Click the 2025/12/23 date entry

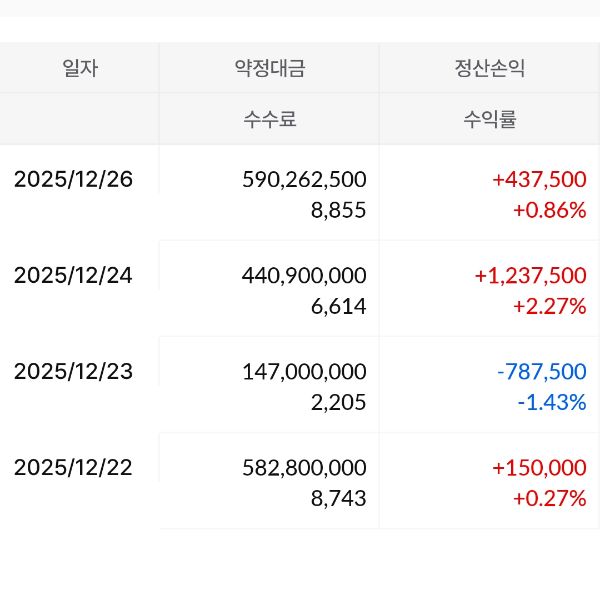pos(73,372)
